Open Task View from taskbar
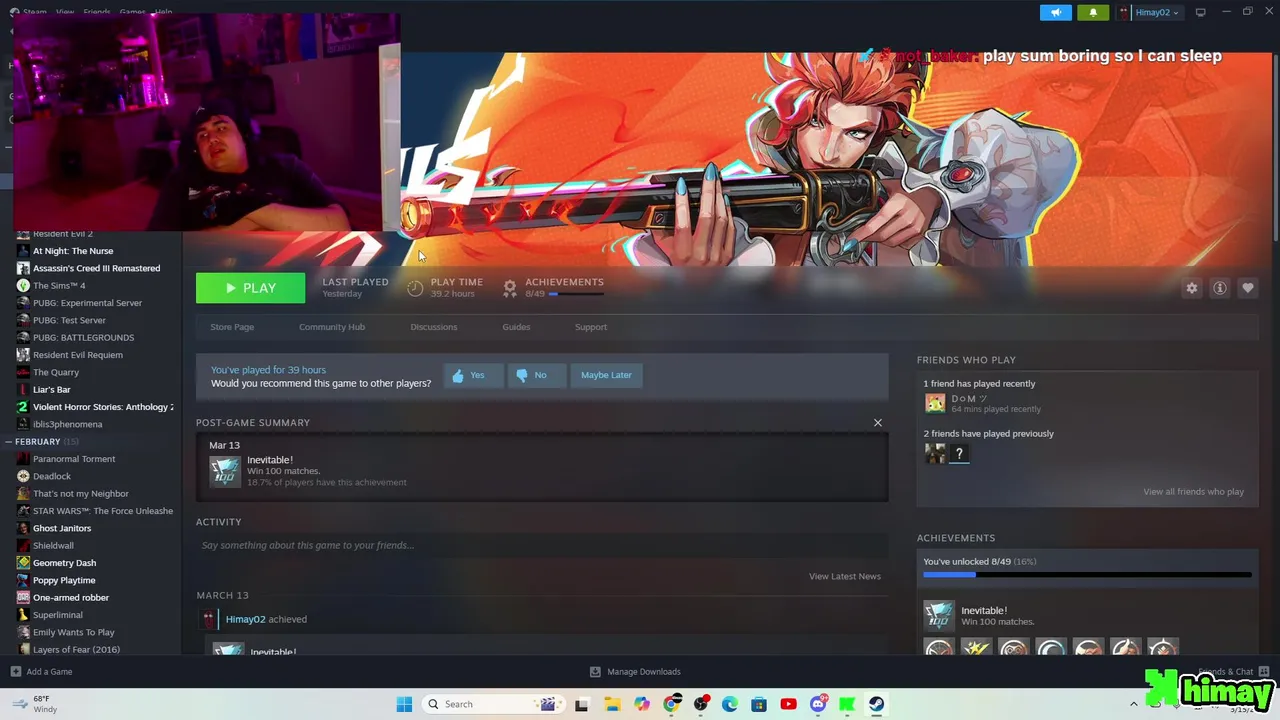The height and width of the screenshot is (720, 1280). click(582, 704)
